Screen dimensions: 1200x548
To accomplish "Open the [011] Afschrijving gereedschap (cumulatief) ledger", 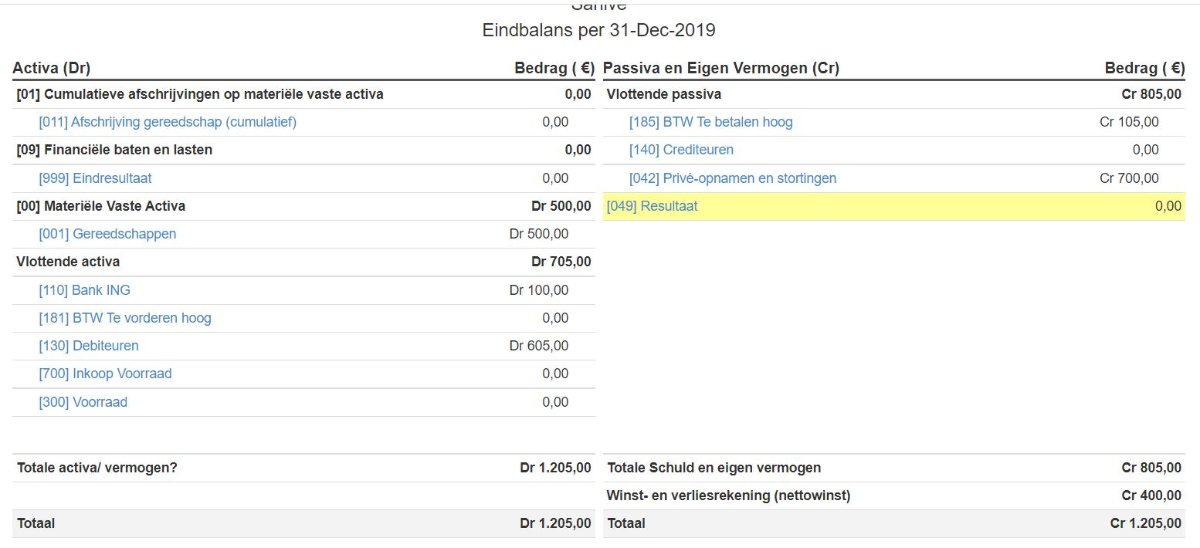I will [x=168, y=122].
